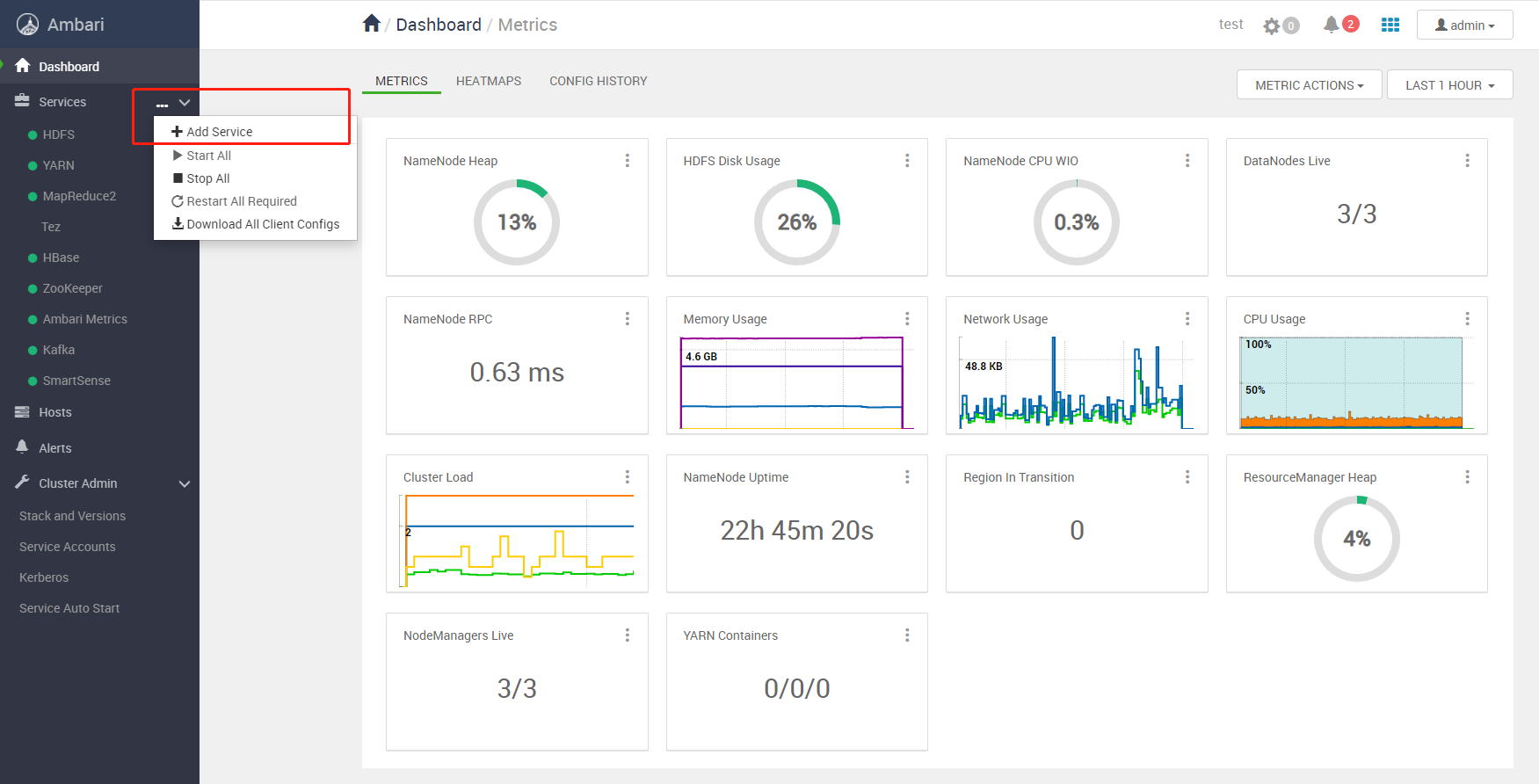
Task: Click the home icon in breadcrumb
Action: (372, 24)
